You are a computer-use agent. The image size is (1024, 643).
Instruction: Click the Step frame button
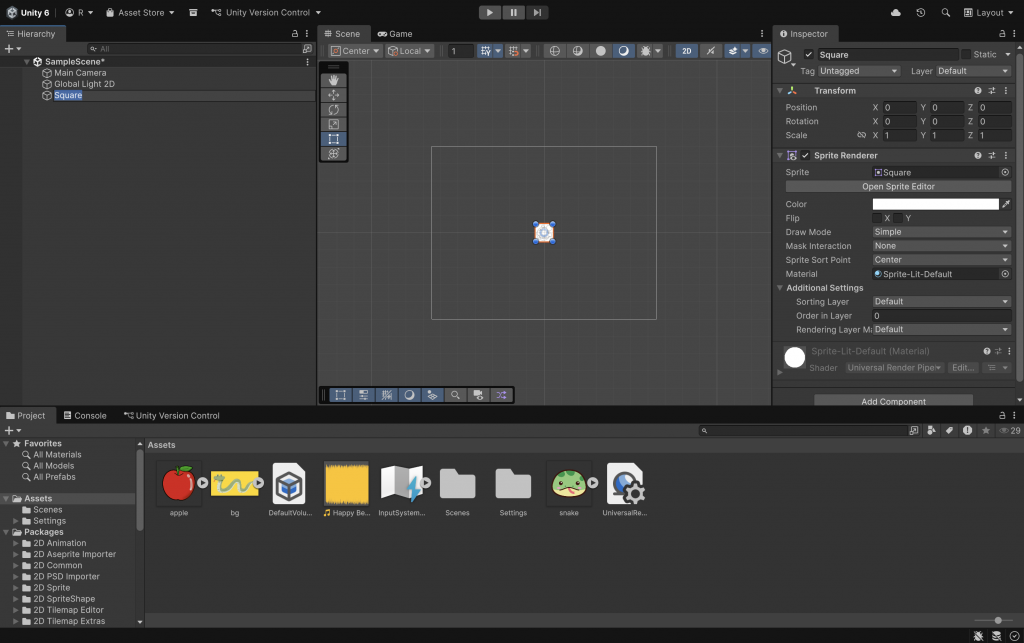pos(537,12)
